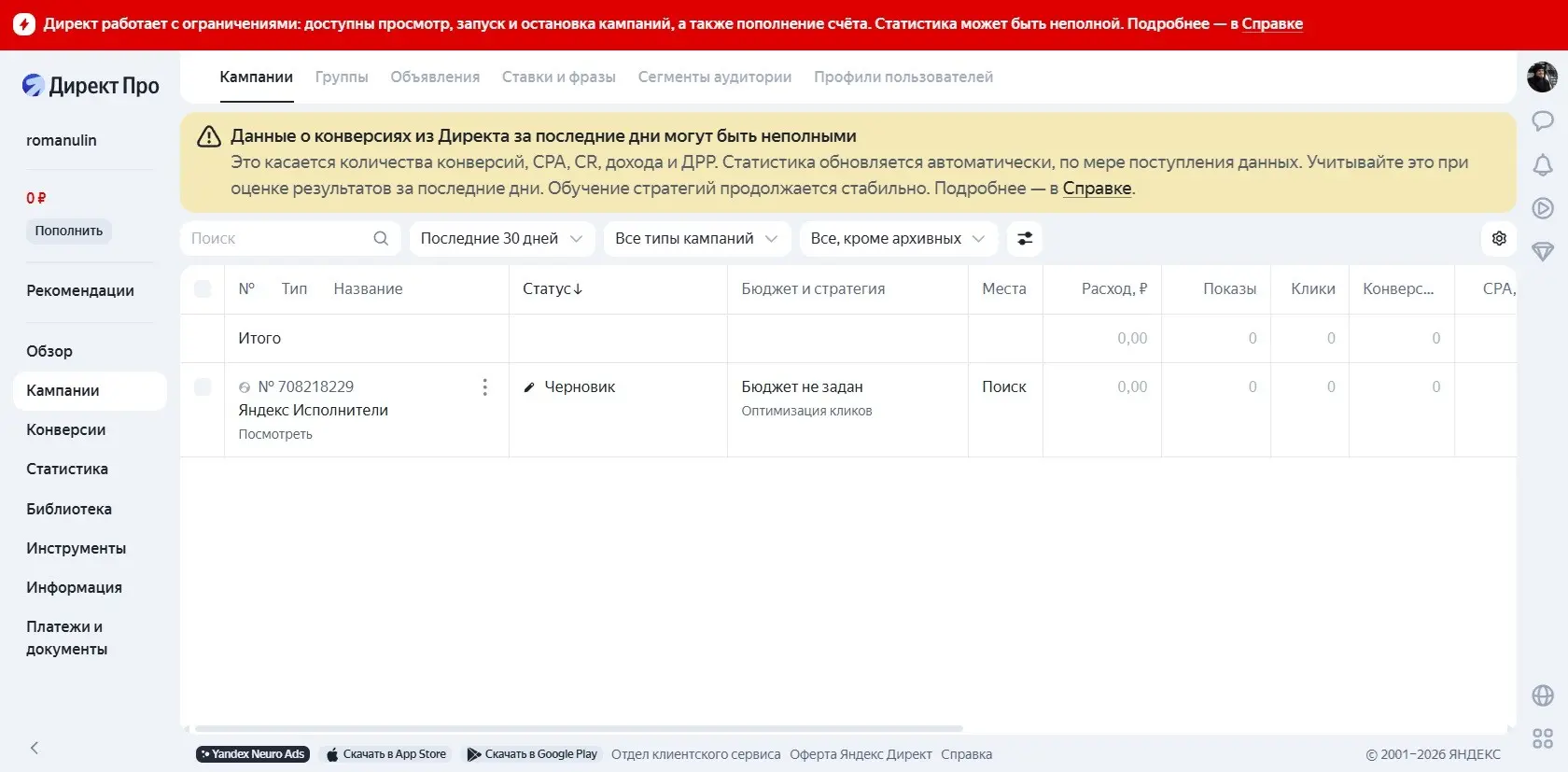
Task: Open the Профили пользователей tab
Action: pos(903,77)
